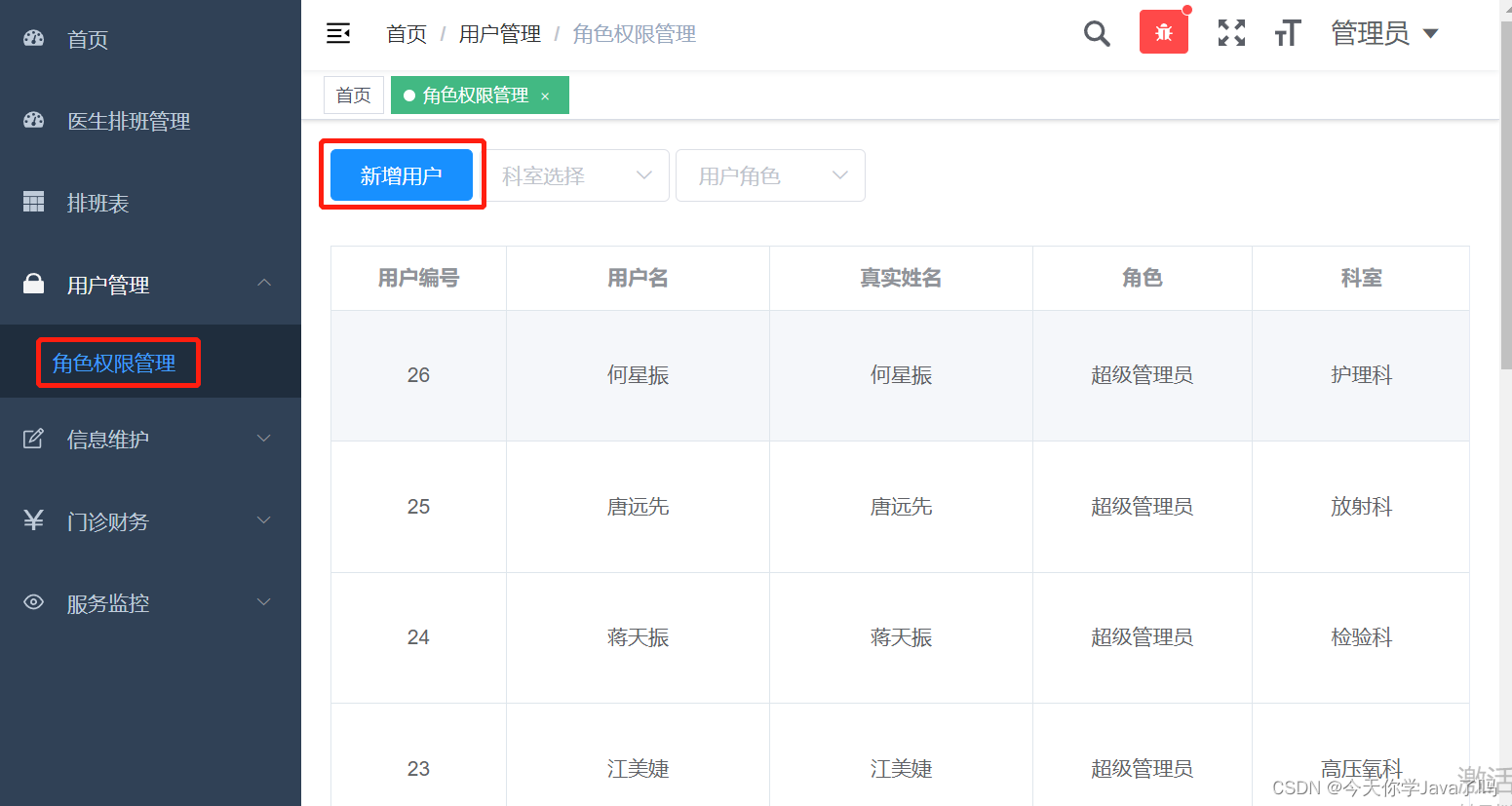The image size is (1512, 806).
Task: Switch to the 首页 page tab
Action: (x=354, y=96)
